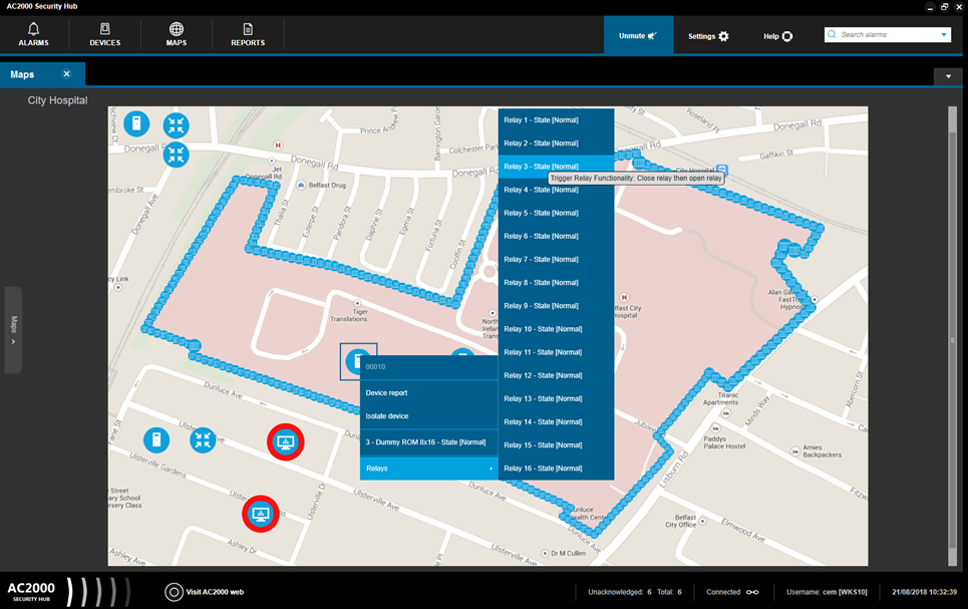Click the Unmute alarm sound button

[x=638, y=36]
